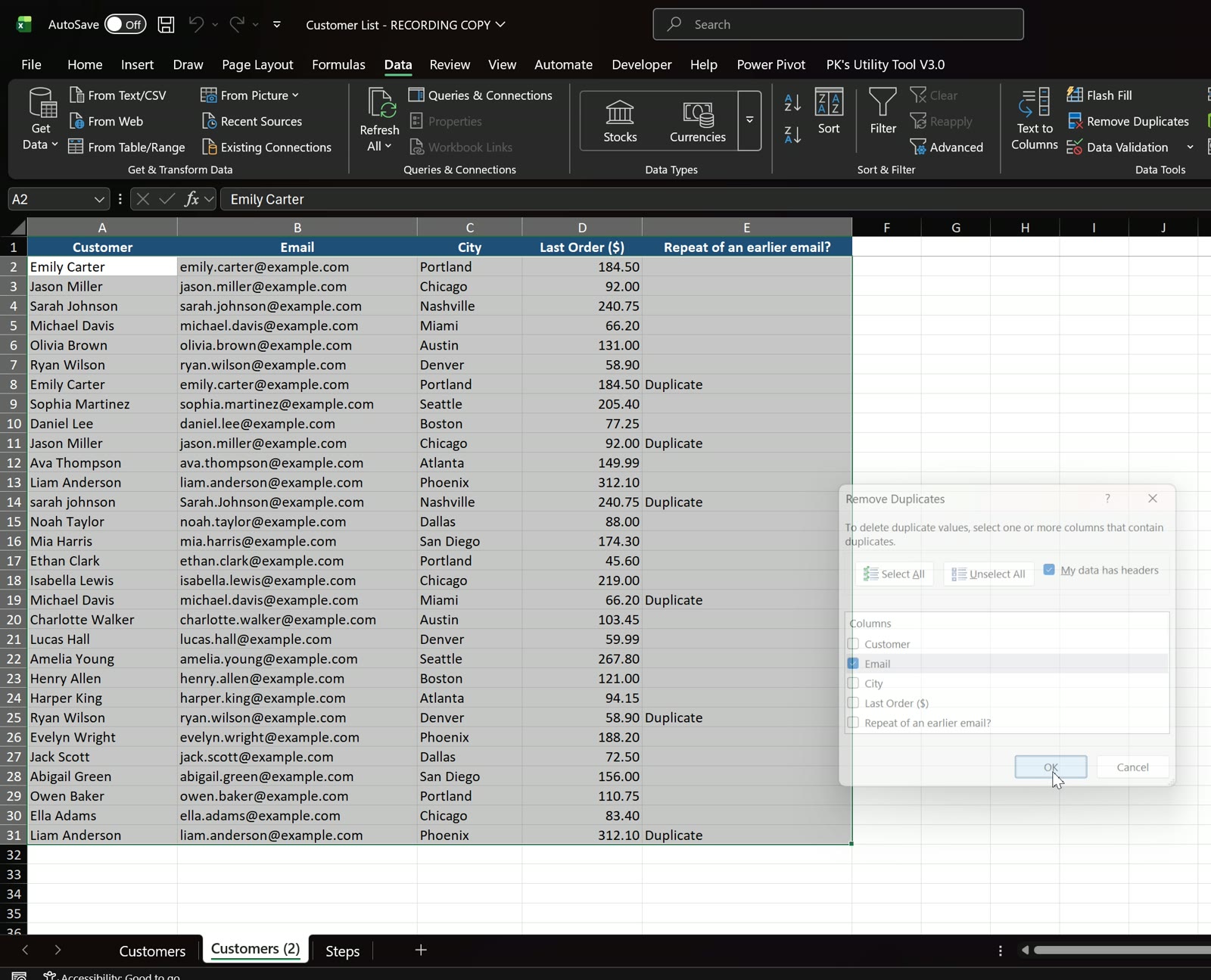Choose From Web import
Image resolution: width=1211 pixels, height=980 pixels.
pos(106,121)
